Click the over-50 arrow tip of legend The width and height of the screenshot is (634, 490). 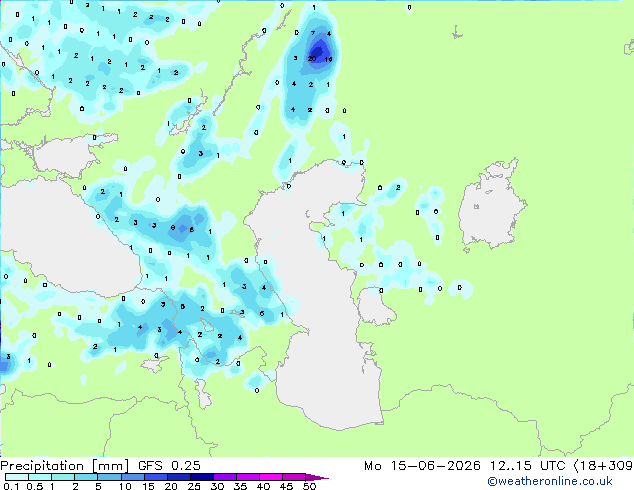pyautogui.click(x=317, y=477)
